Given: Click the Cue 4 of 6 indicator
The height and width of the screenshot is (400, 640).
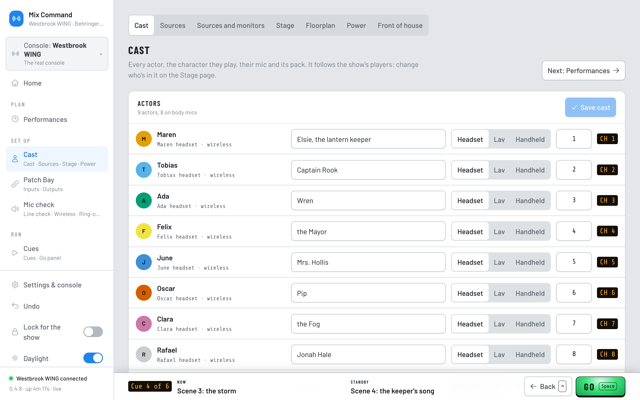Looking at the screenshot, I should coord(150,386).
